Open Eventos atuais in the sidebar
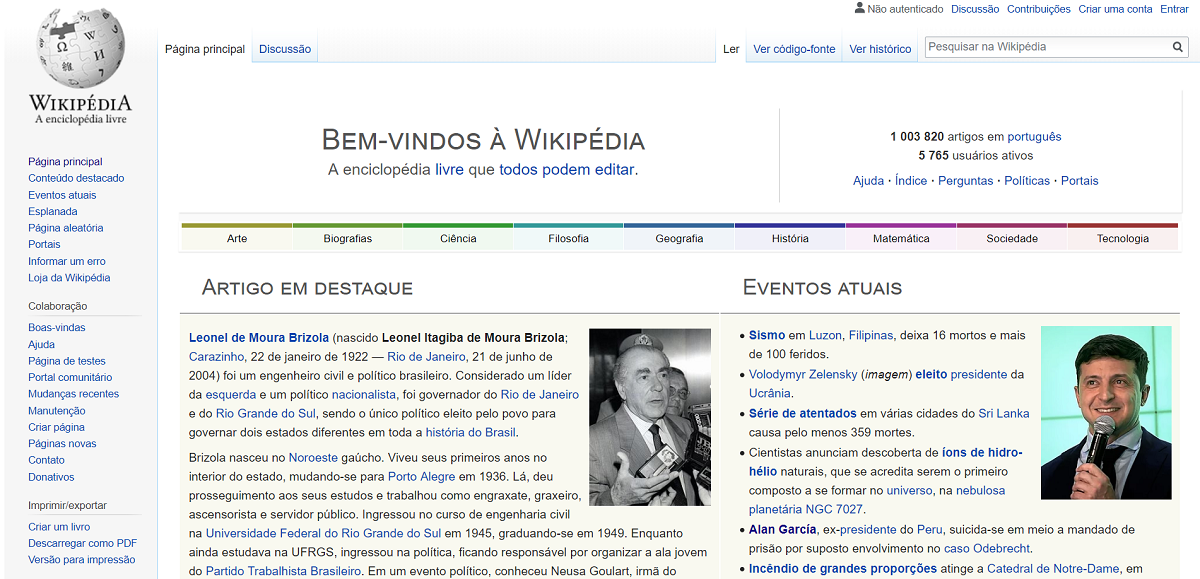The height and width of the screenshot is (579, 1200). point(62,195)
